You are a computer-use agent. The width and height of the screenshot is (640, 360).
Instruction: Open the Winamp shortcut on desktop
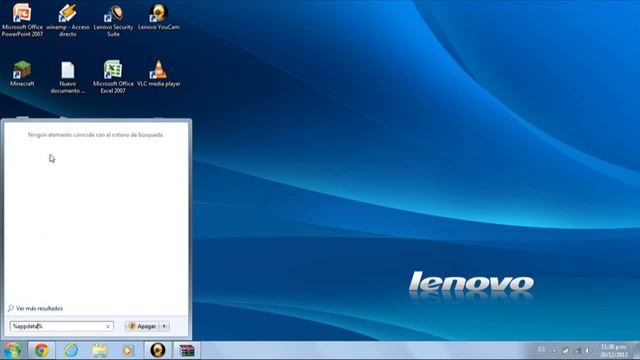tap(68, 20)
